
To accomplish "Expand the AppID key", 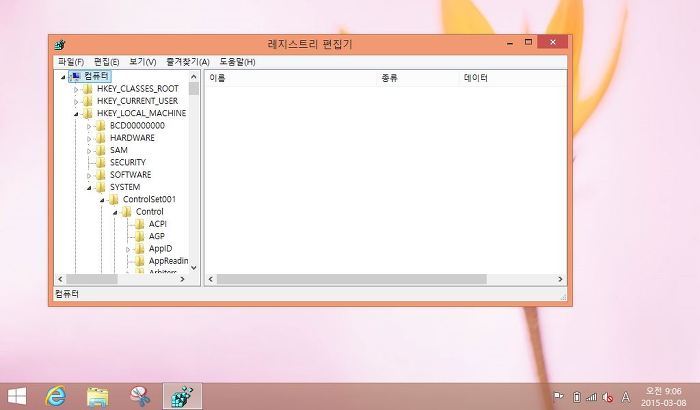I will [x=128, y=249].
